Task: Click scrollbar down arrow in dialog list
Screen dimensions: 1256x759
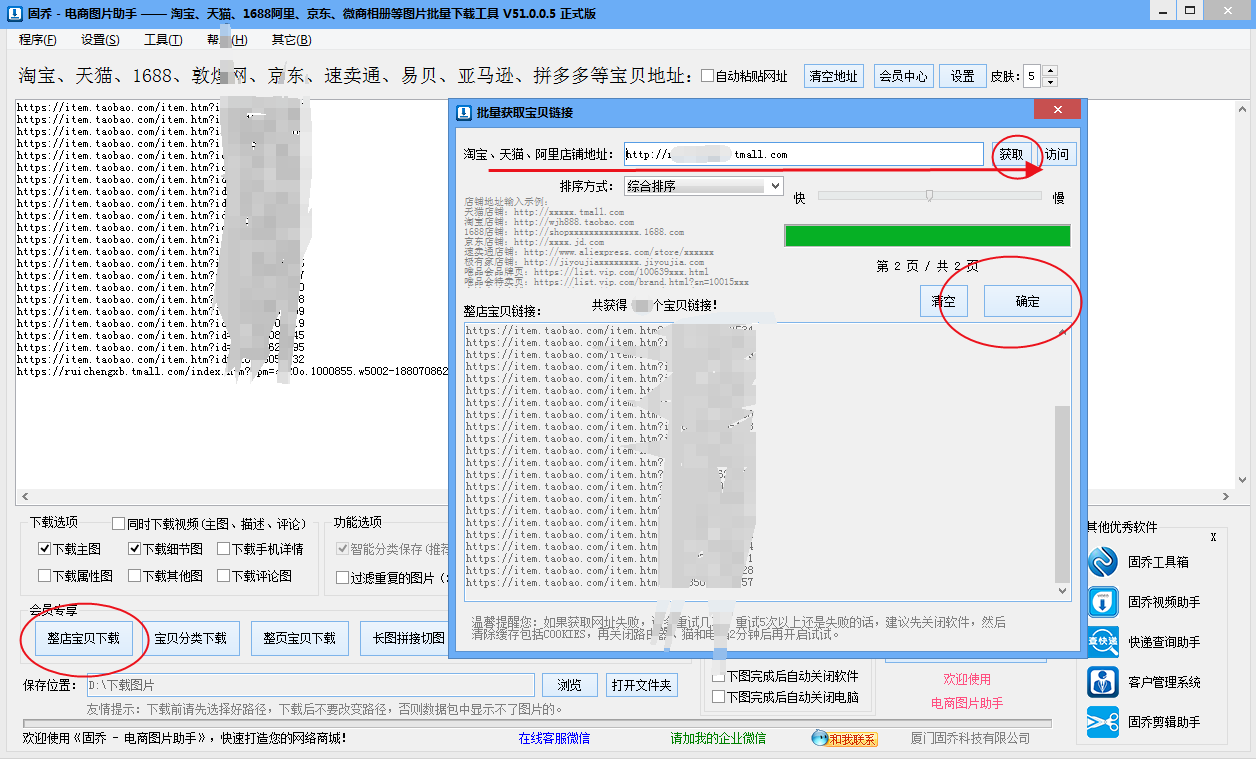Action: (x=1063, y=592)
